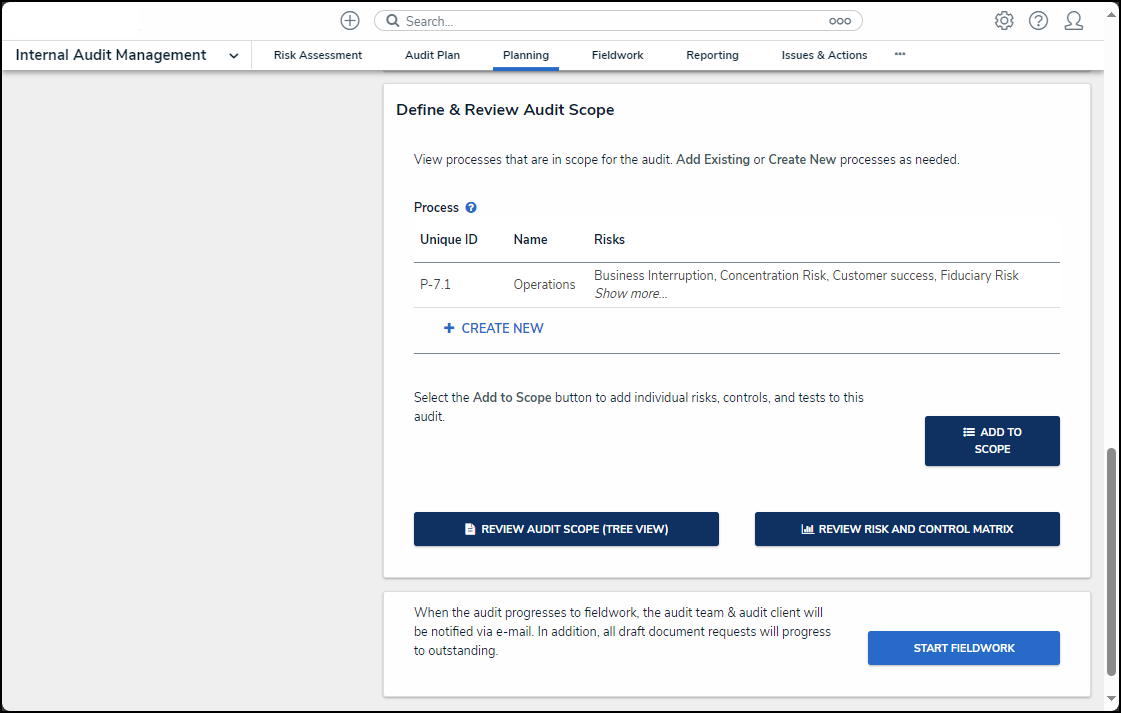Image resolution: width=1121 pixels, height=713 pixels.
Task: Click the search options ellipsis icon
Action: coord(839,21)
